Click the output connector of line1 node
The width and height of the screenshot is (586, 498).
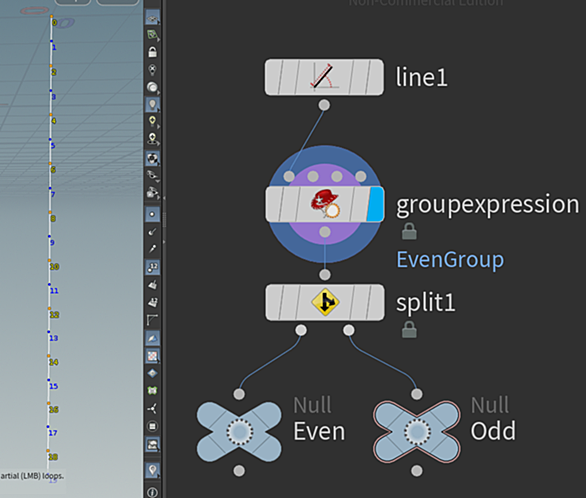click(x=324, y=105)
